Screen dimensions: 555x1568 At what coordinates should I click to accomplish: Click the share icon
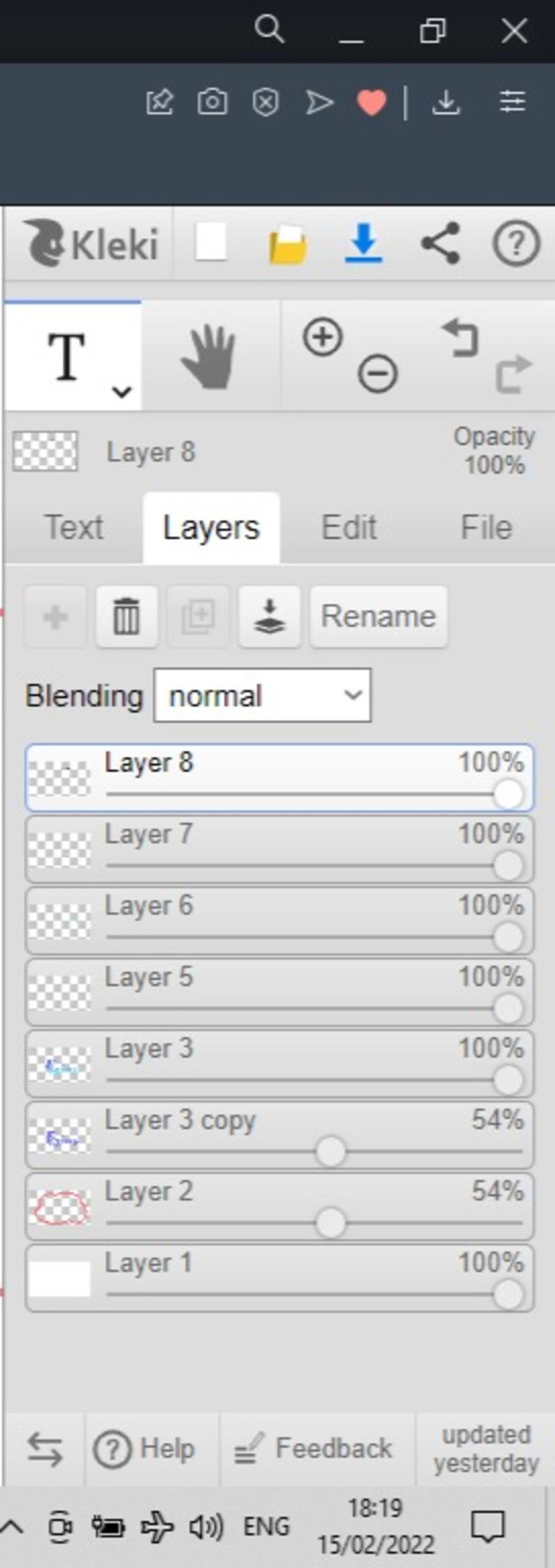(x=440, y=244)
